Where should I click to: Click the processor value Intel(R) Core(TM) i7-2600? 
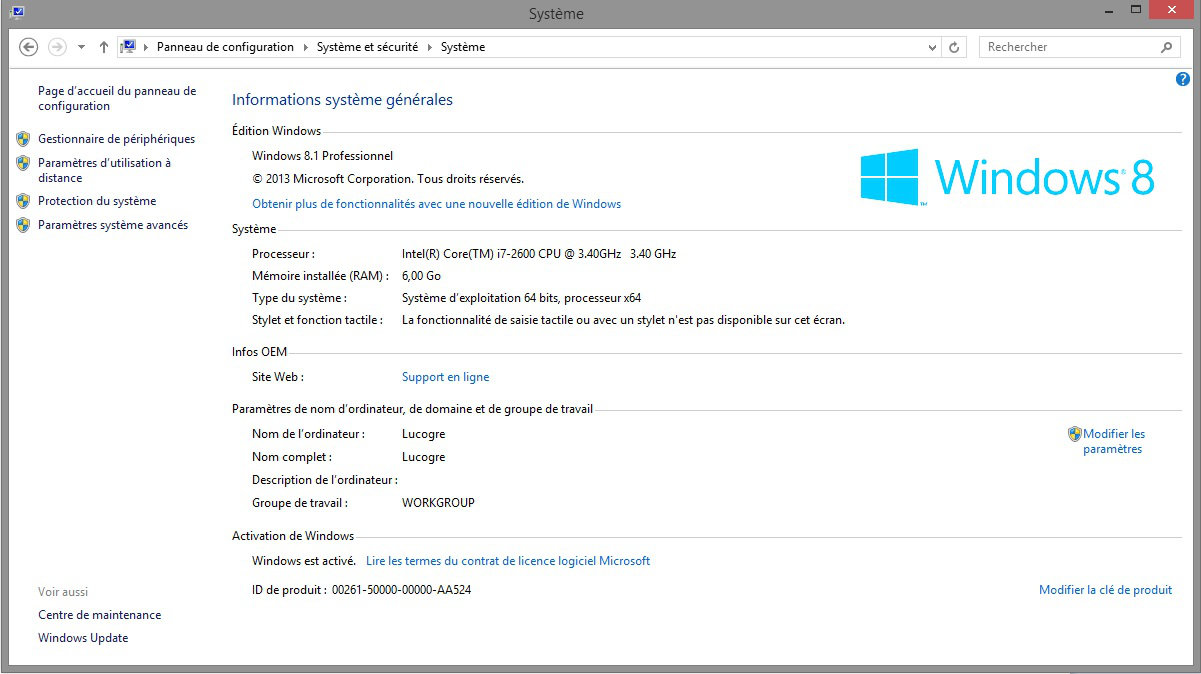point(539,254)
